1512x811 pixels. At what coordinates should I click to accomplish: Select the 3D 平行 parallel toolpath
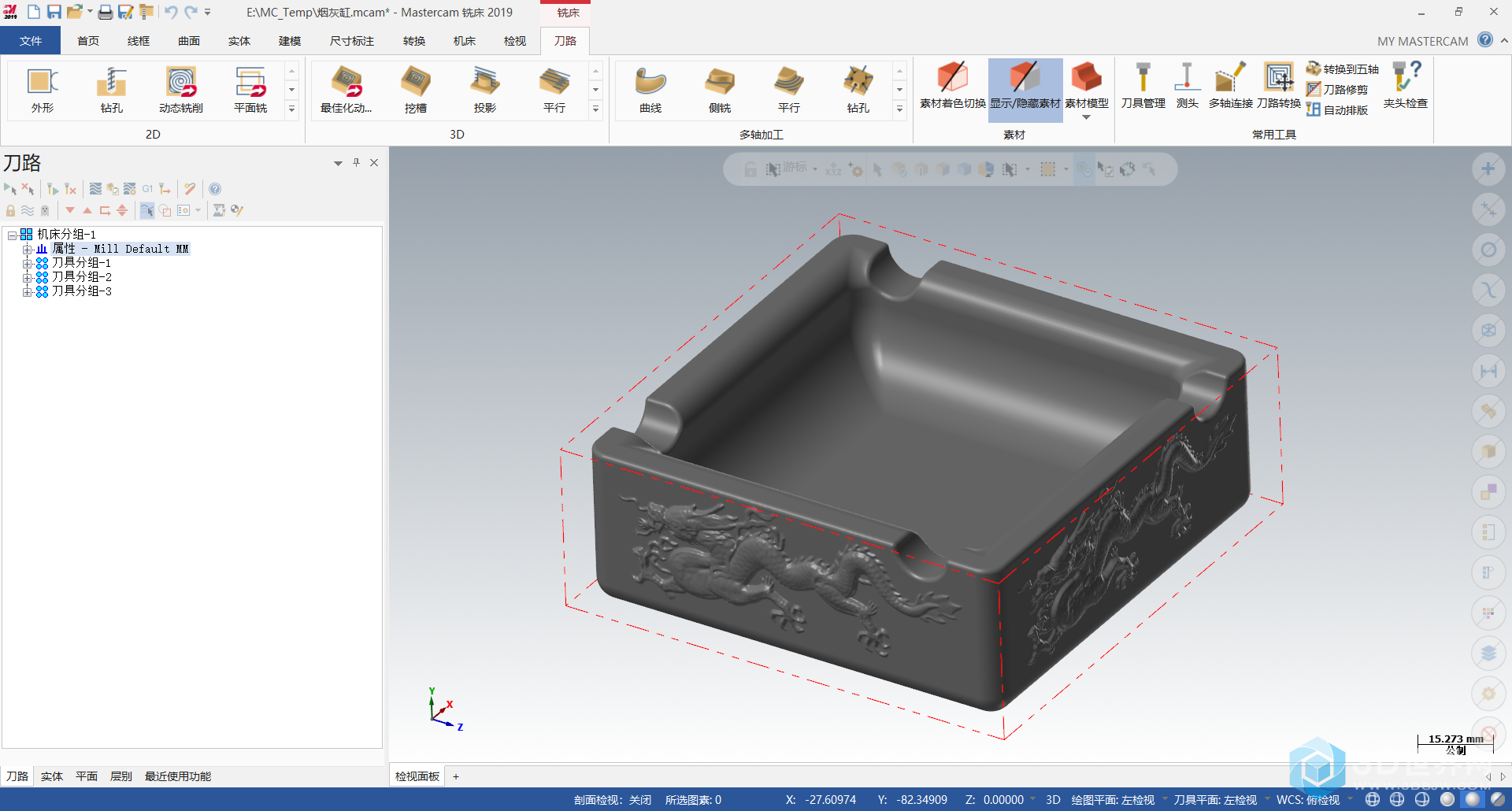pyautogui.click(x=554, y=90)
